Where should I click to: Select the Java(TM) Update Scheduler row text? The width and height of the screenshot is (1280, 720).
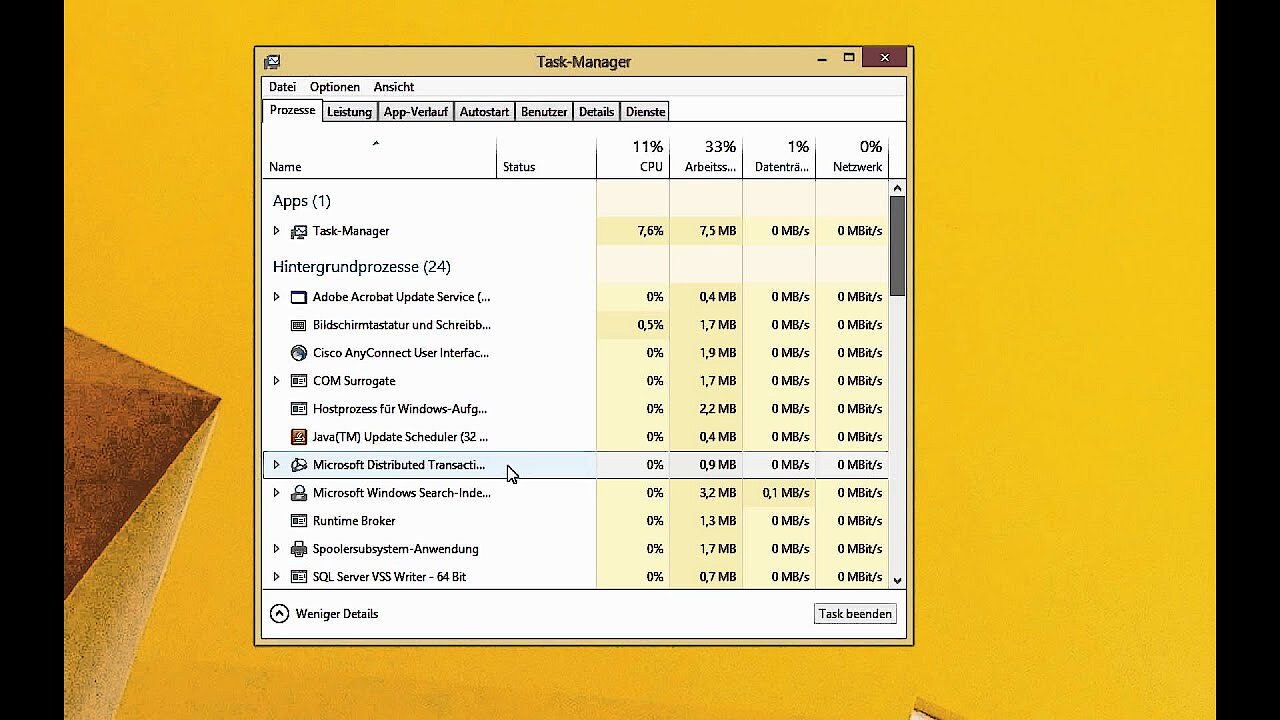(x=401, y=437)
